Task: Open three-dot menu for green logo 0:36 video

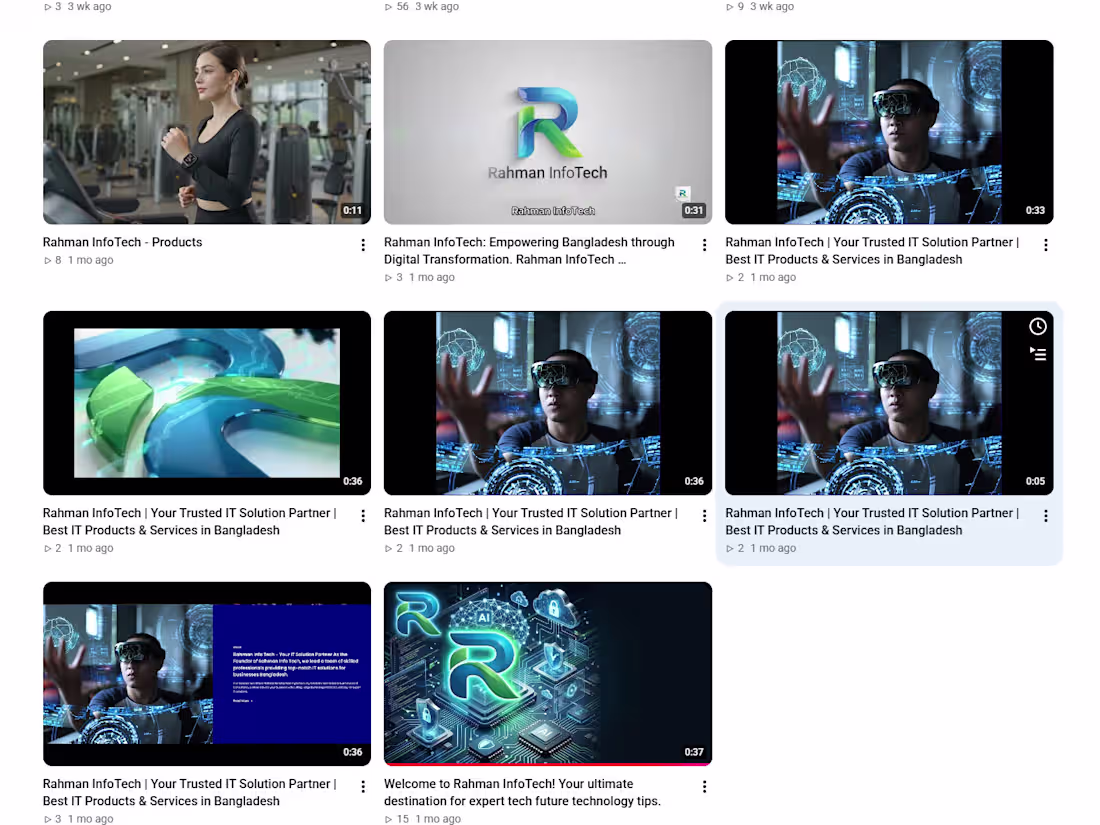Action: click(x=363, y=516)
